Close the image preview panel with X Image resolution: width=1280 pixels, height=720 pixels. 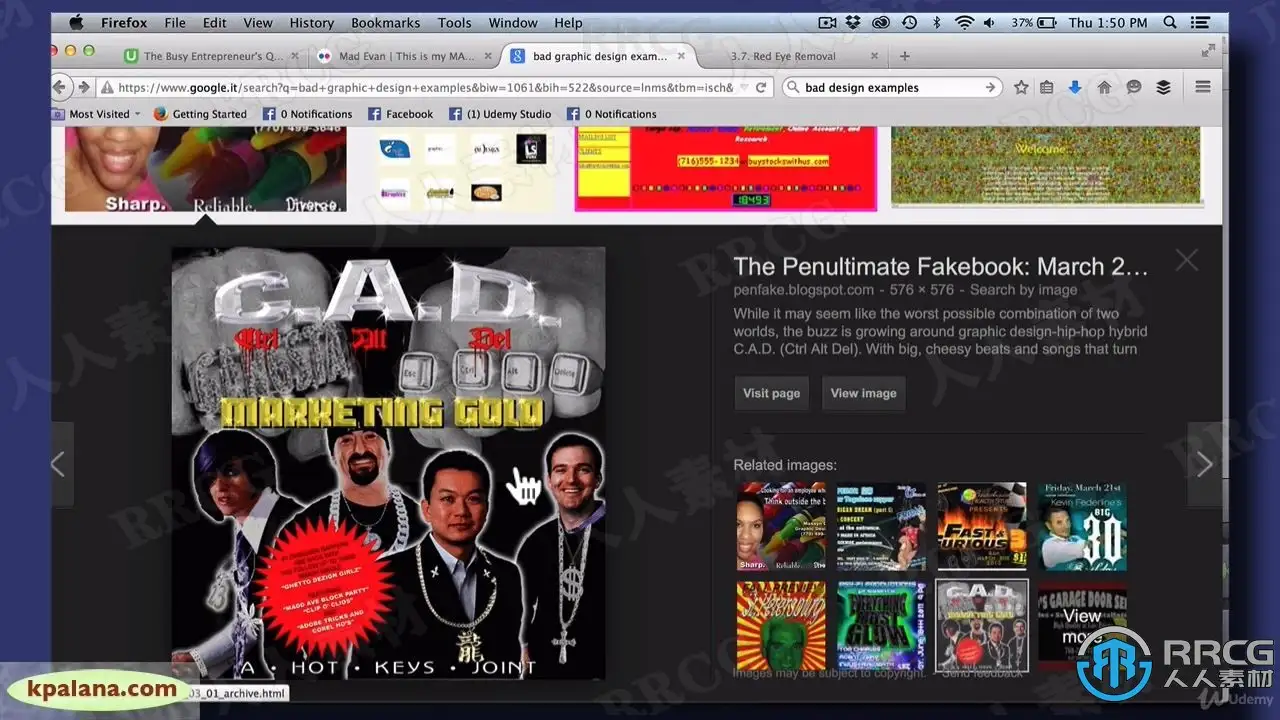[x=1186, y=261]
